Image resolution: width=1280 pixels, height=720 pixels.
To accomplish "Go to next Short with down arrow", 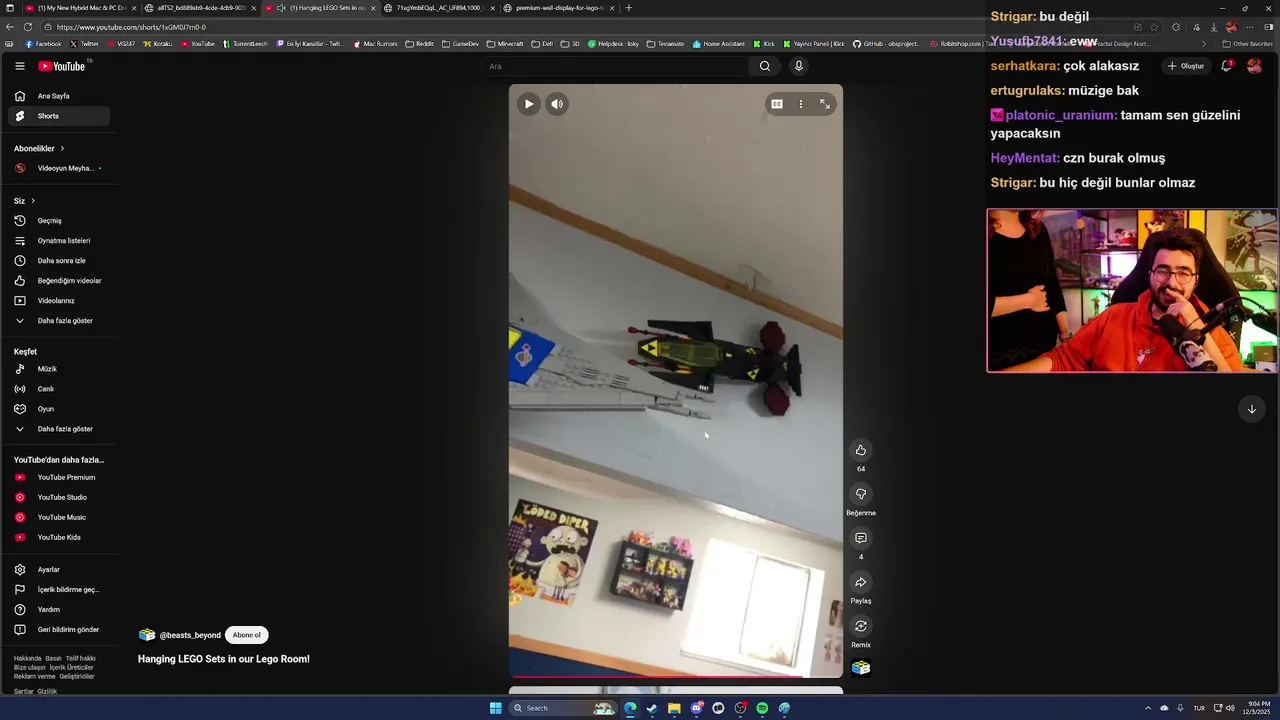I will coord(1251,409).
